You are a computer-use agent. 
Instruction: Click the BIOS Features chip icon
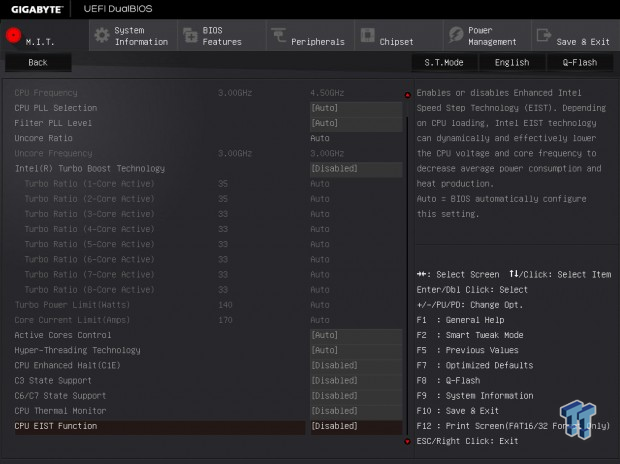tap(190, 36)
